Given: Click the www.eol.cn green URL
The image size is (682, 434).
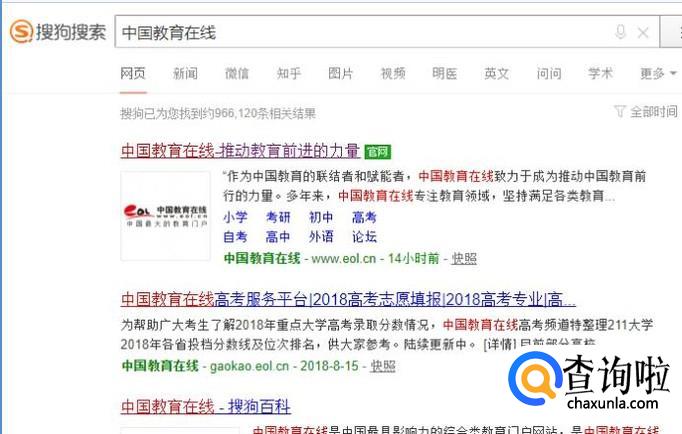Looking at the screenshot, I should coord(344,258).
